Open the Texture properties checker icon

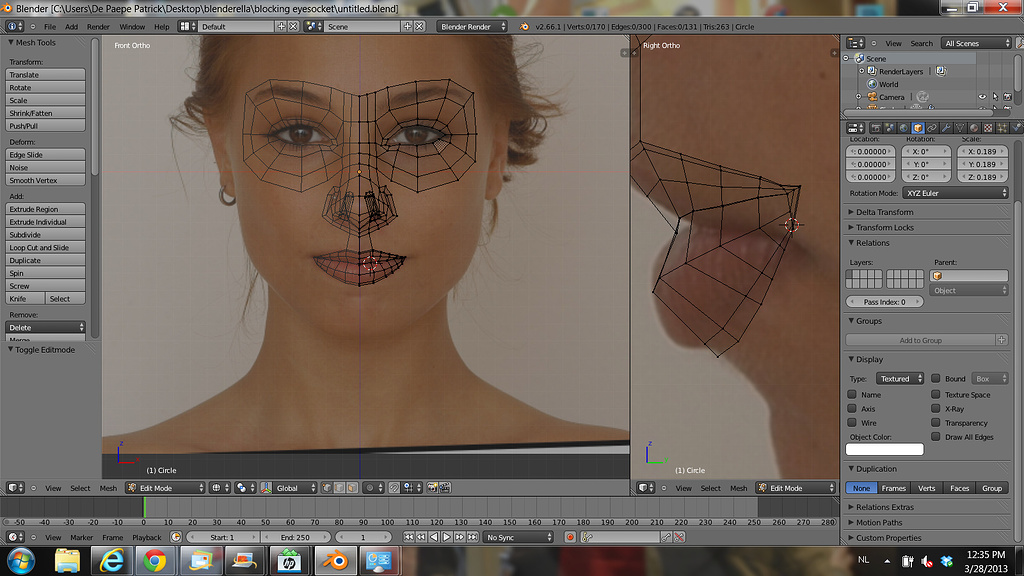pyautogui.click(x=988, y=128)
